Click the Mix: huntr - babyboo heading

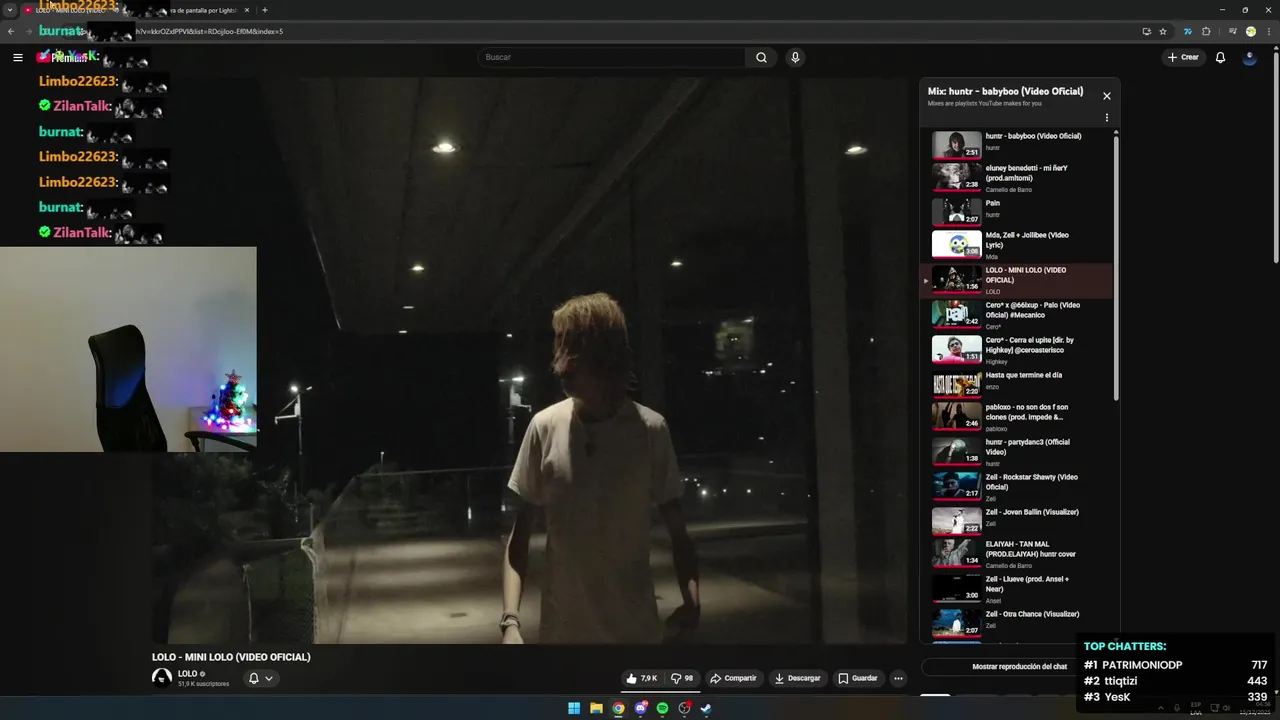click(1005, 91)
